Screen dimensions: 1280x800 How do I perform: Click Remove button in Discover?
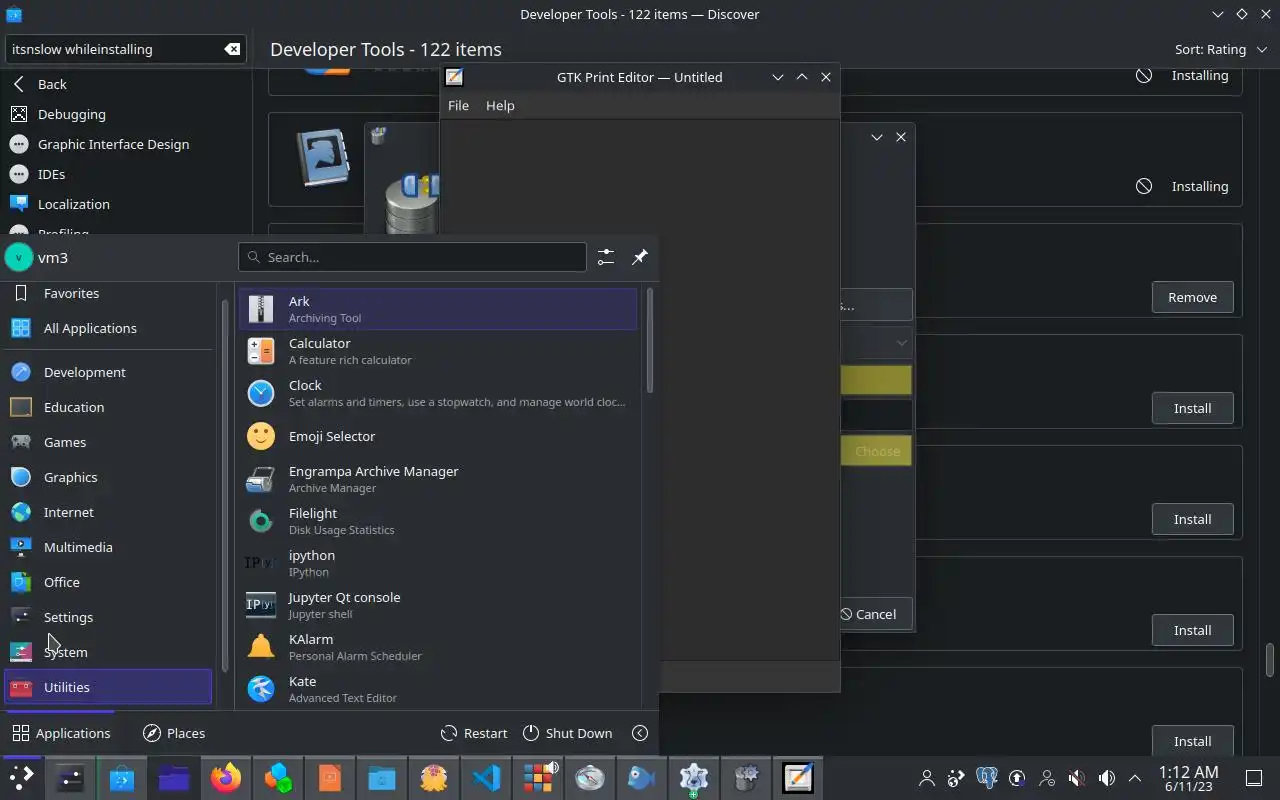click(1192, 297)
